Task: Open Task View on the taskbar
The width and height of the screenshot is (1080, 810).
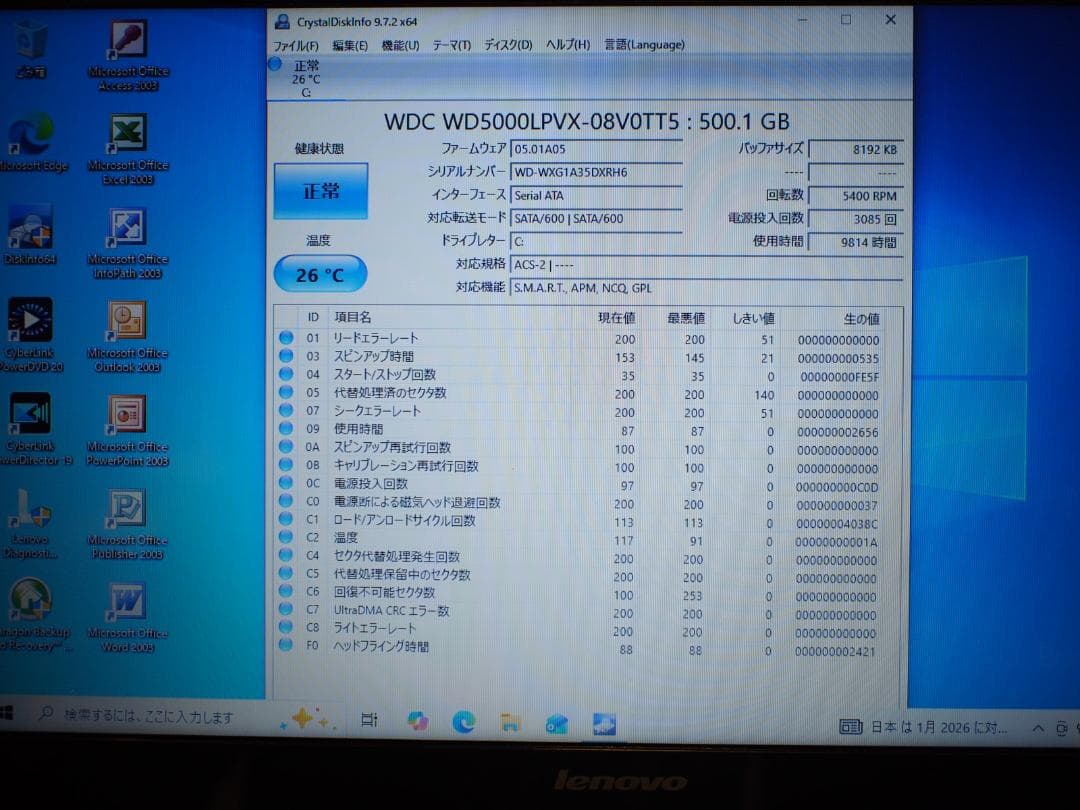Action: coord(369,720)
